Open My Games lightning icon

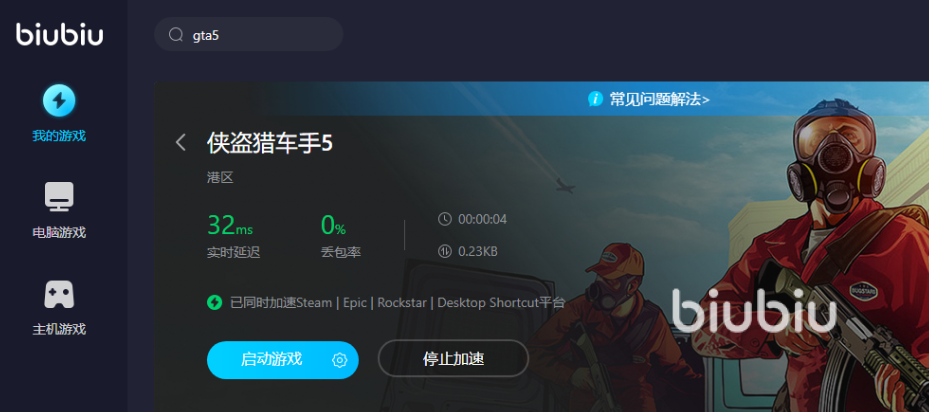(x=59, y=100)
